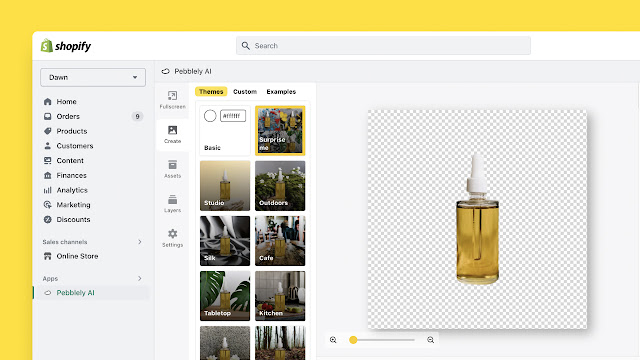Click the Pebblely AI header logo icon
640x360 pixels.
(x=165, y=71)
